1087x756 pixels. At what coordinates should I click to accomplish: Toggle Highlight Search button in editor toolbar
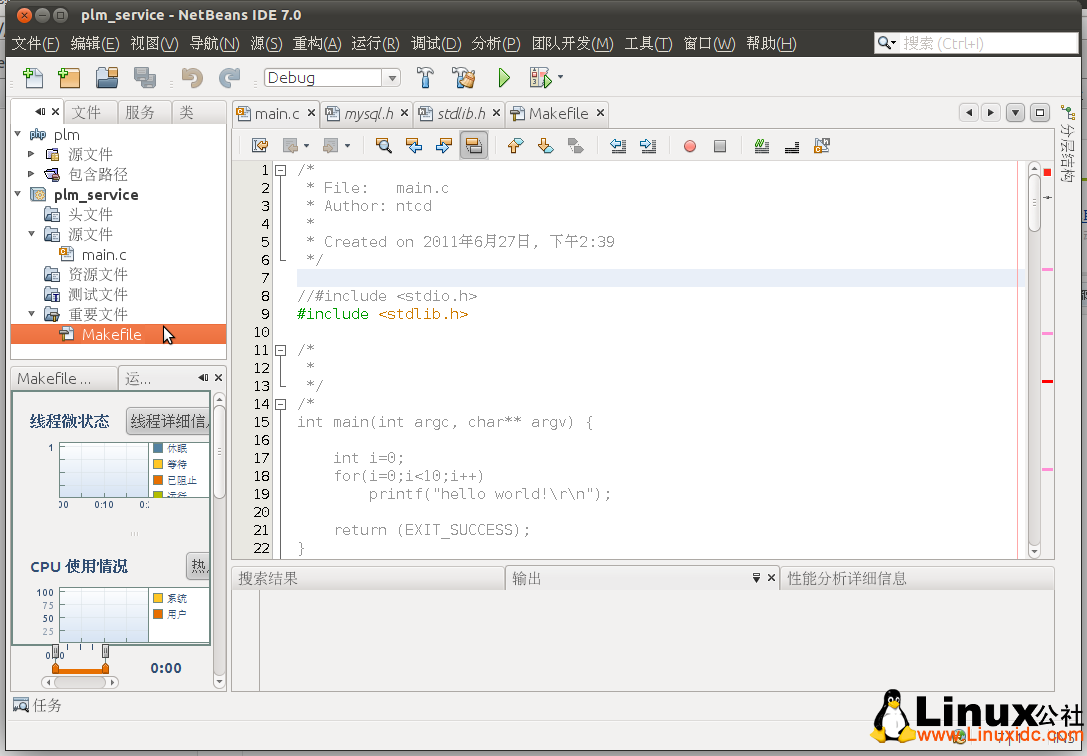(473, 146)
